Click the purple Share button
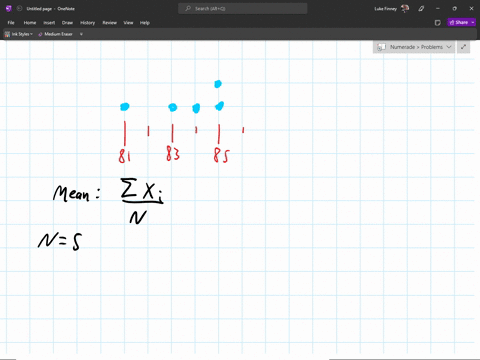 [459, 22]
